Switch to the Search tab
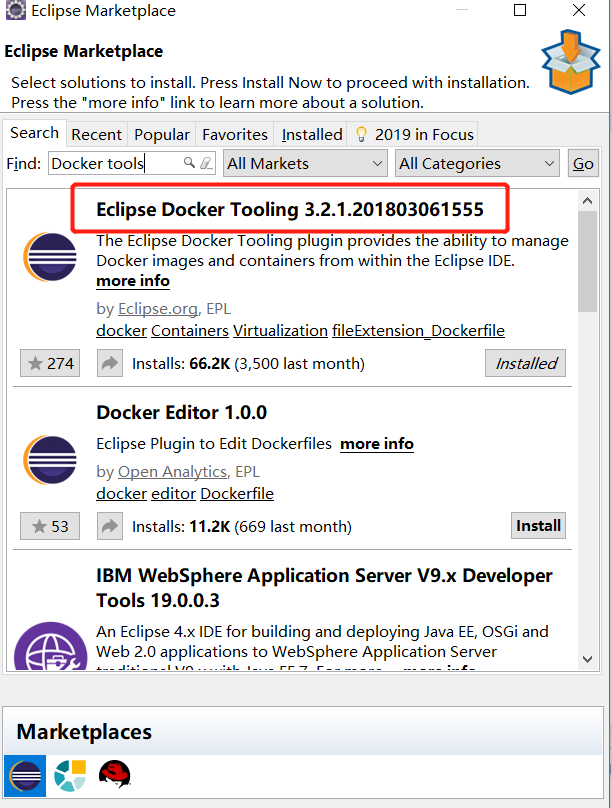The image size is (612, 808). point(35,133)
